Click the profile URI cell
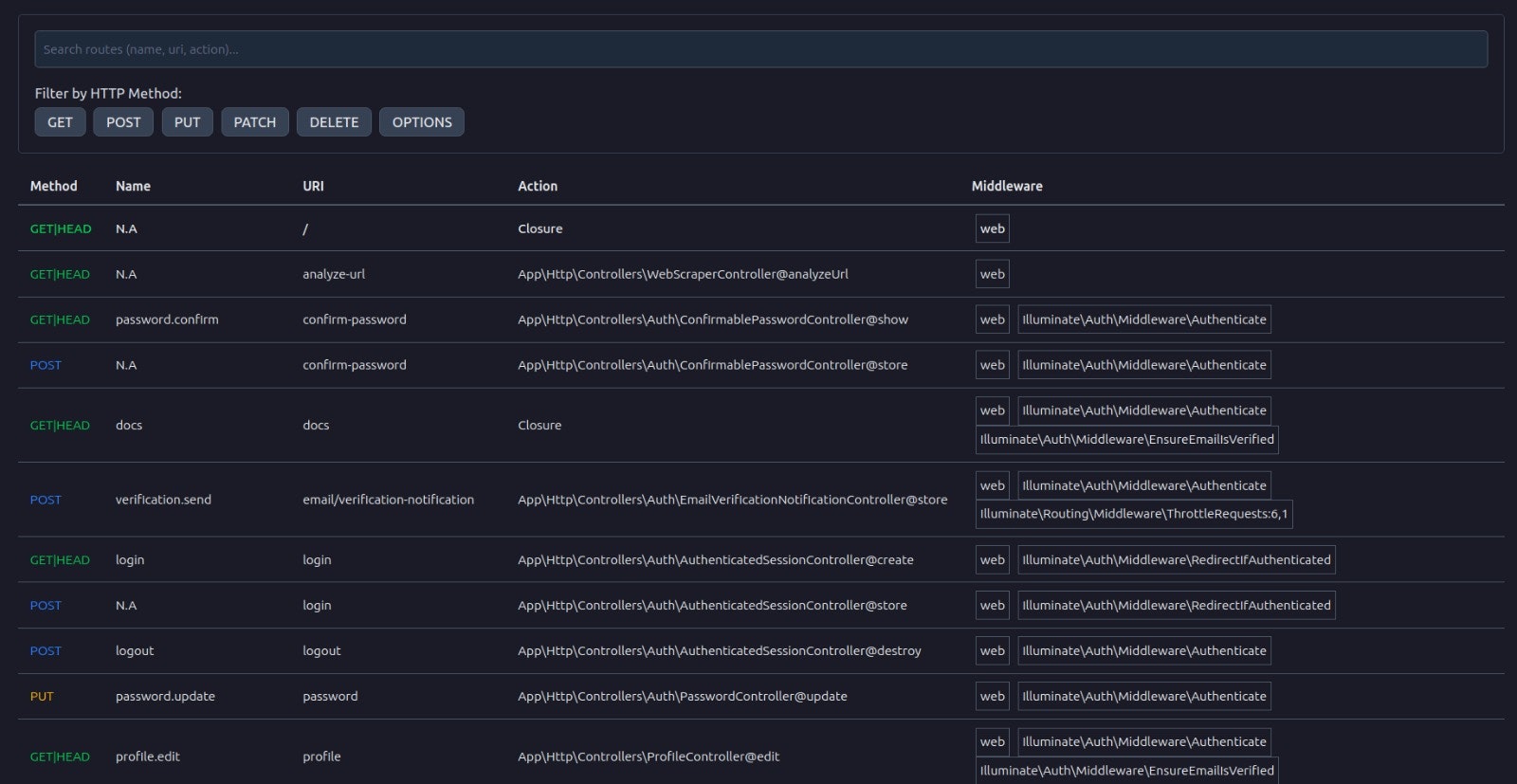Screen dimensions: 1517x784 pyautogui.click(x=321, y=757)
